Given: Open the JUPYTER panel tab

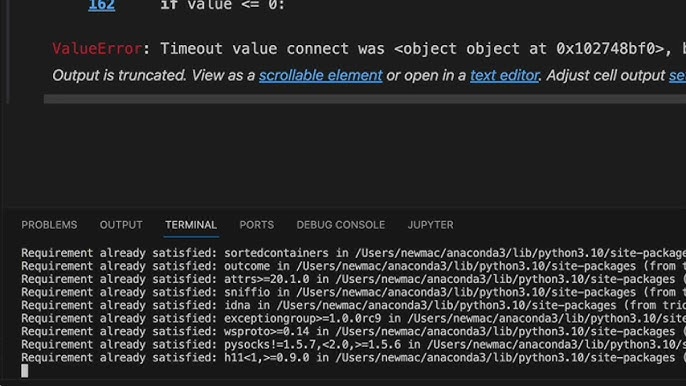Looking at the screenshot, I should coord(430,225).
